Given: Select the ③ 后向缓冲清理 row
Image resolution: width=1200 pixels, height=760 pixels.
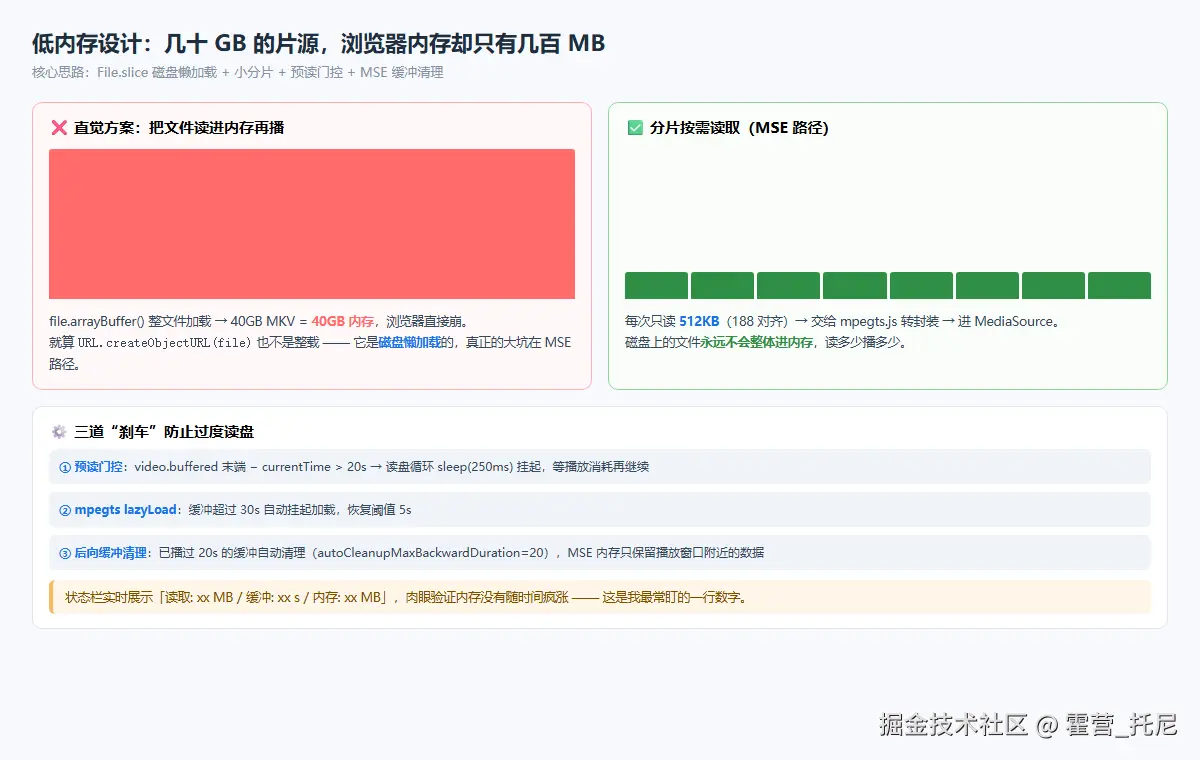Looking at the screenshot, I should [600, 553].
